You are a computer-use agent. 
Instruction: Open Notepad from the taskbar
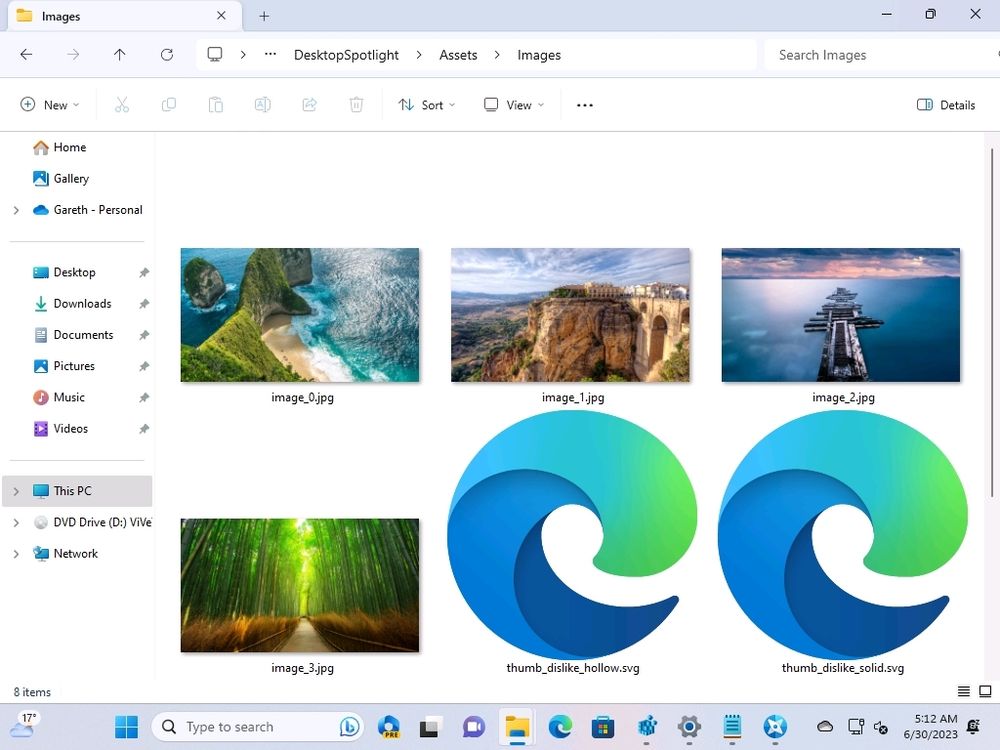(732, 726)
